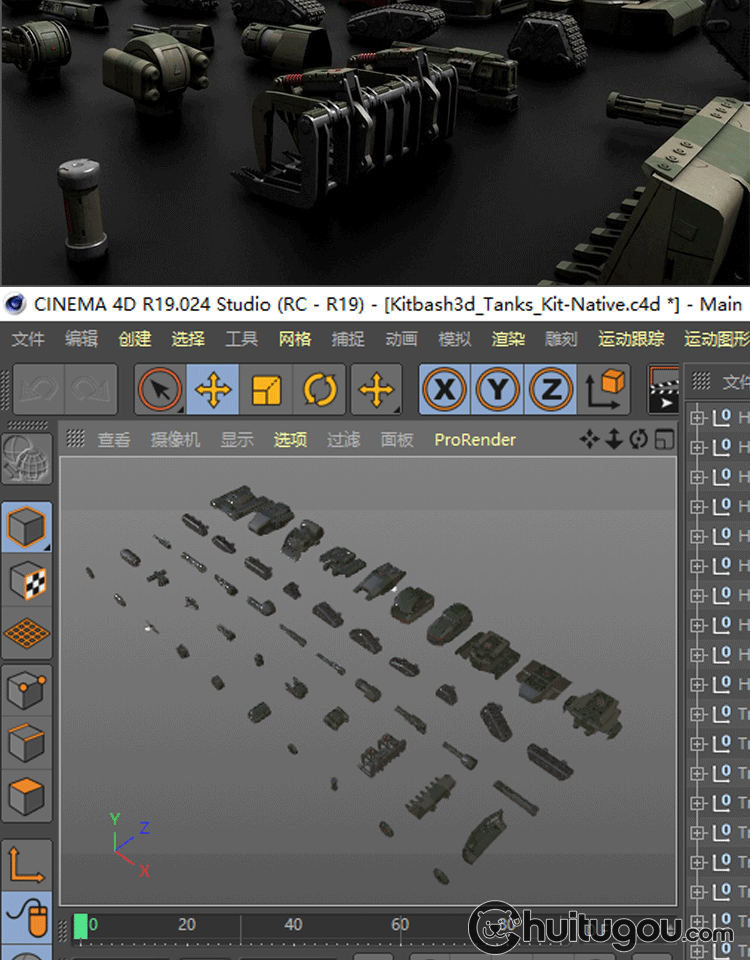Screen dimensions: 750x960
Task: Expand the last H object in tree
Action: (698, 685)
